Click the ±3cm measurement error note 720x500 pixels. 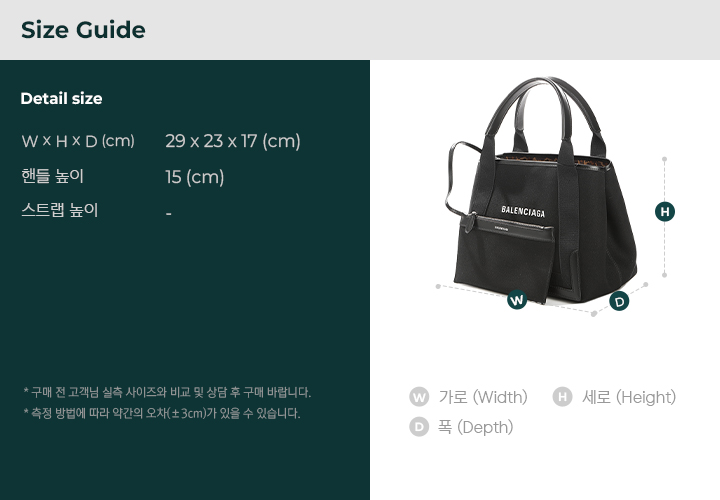point(162,413)
